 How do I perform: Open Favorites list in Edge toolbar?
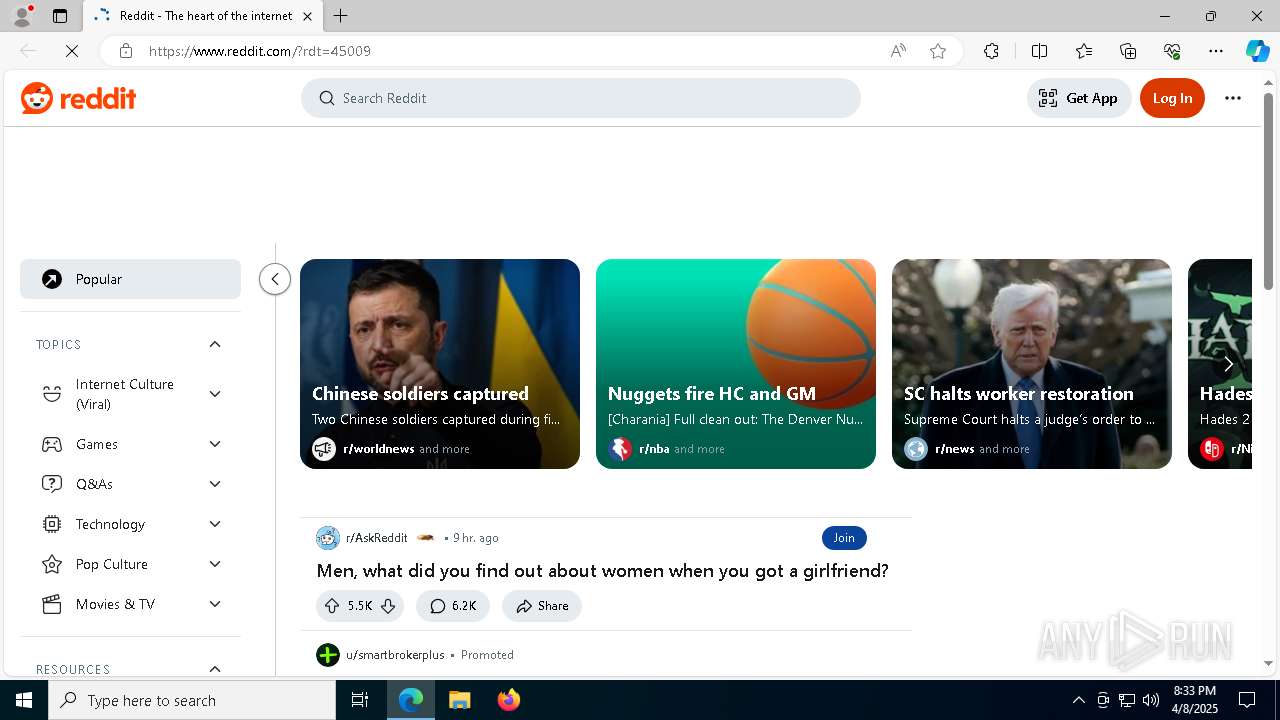(x=1084, y=51)
